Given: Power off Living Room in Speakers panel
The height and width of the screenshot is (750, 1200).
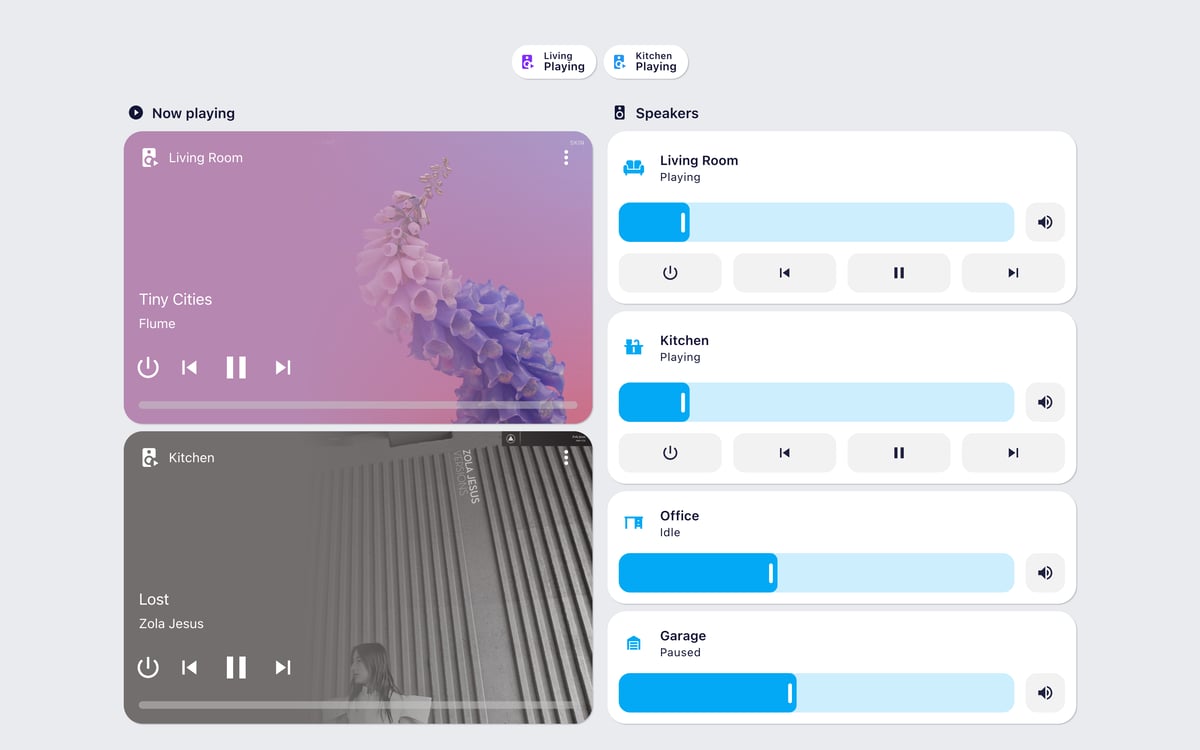Looking at the screenshot, I should pos(670,273).
